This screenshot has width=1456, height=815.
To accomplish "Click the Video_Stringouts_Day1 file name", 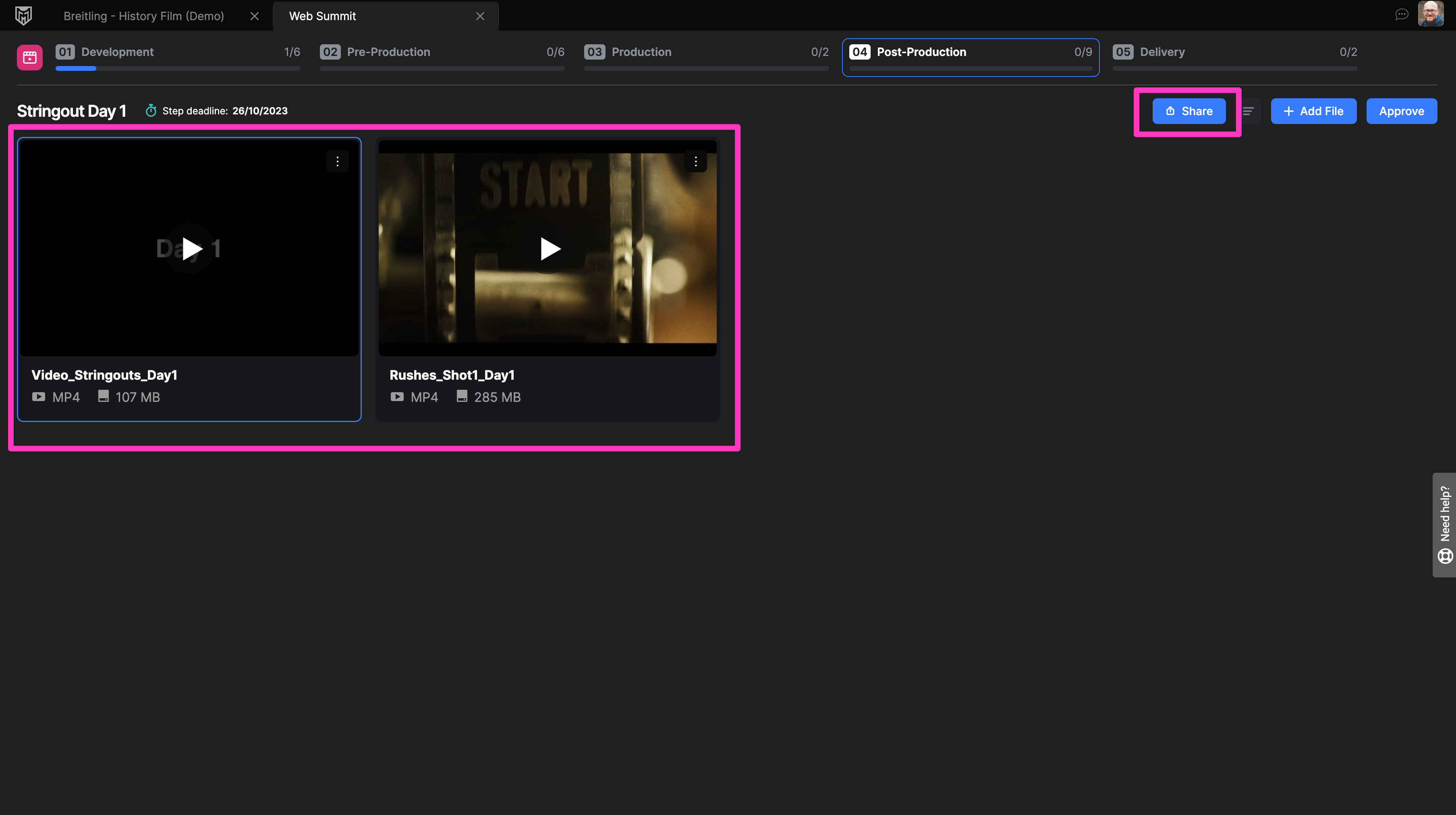I will click(105, 375).
